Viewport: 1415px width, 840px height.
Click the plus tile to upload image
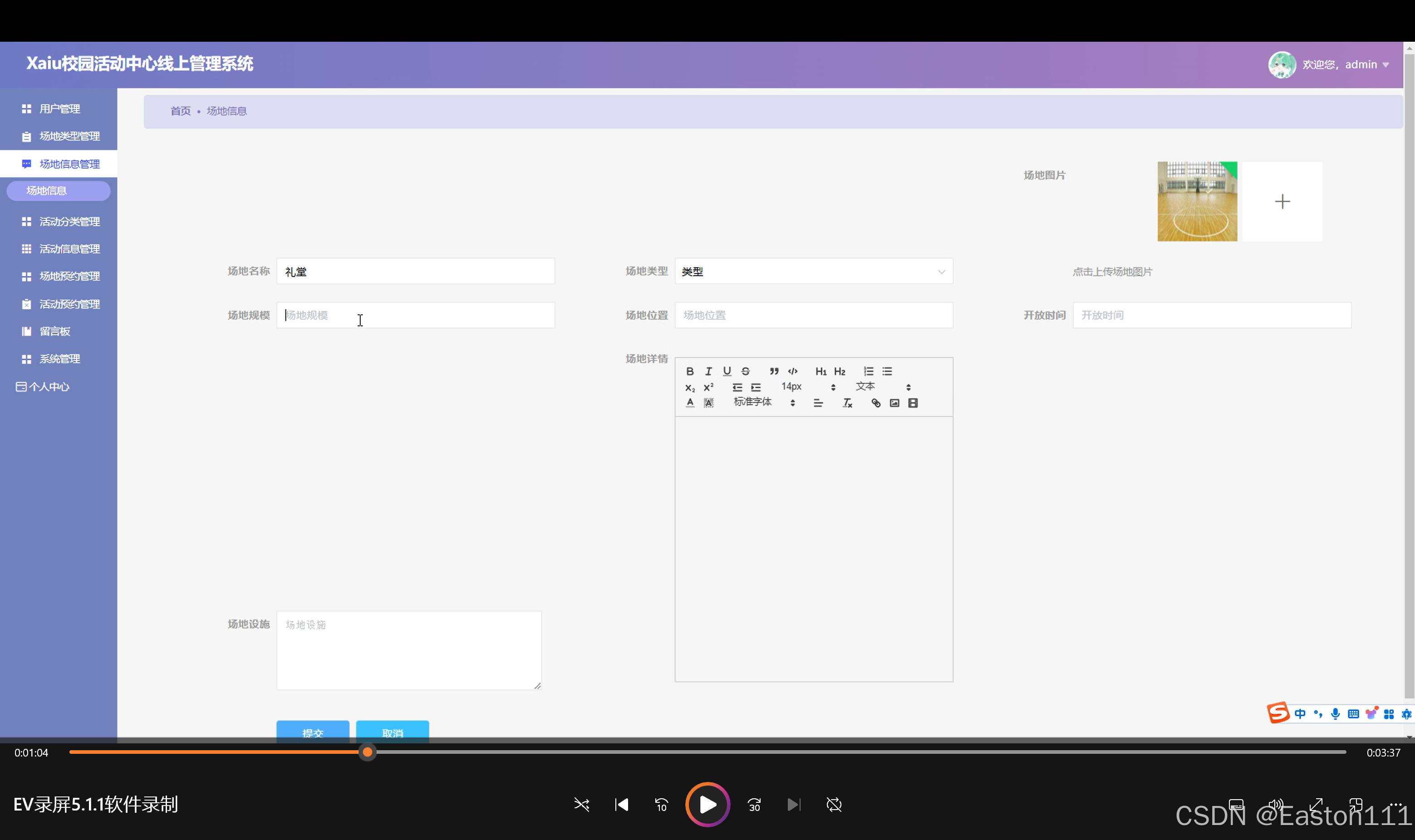pyautogui.click(x=1282, y=201)
